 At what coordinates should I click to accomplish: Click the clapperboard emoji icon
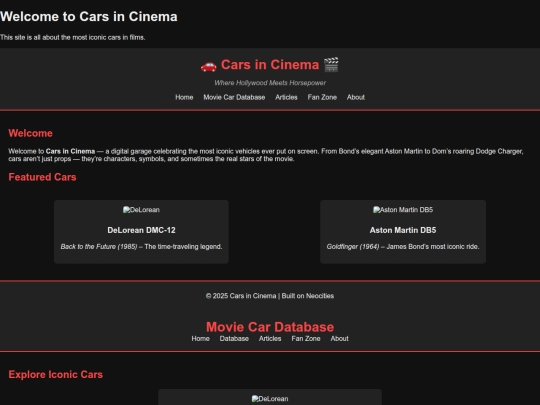331,65
